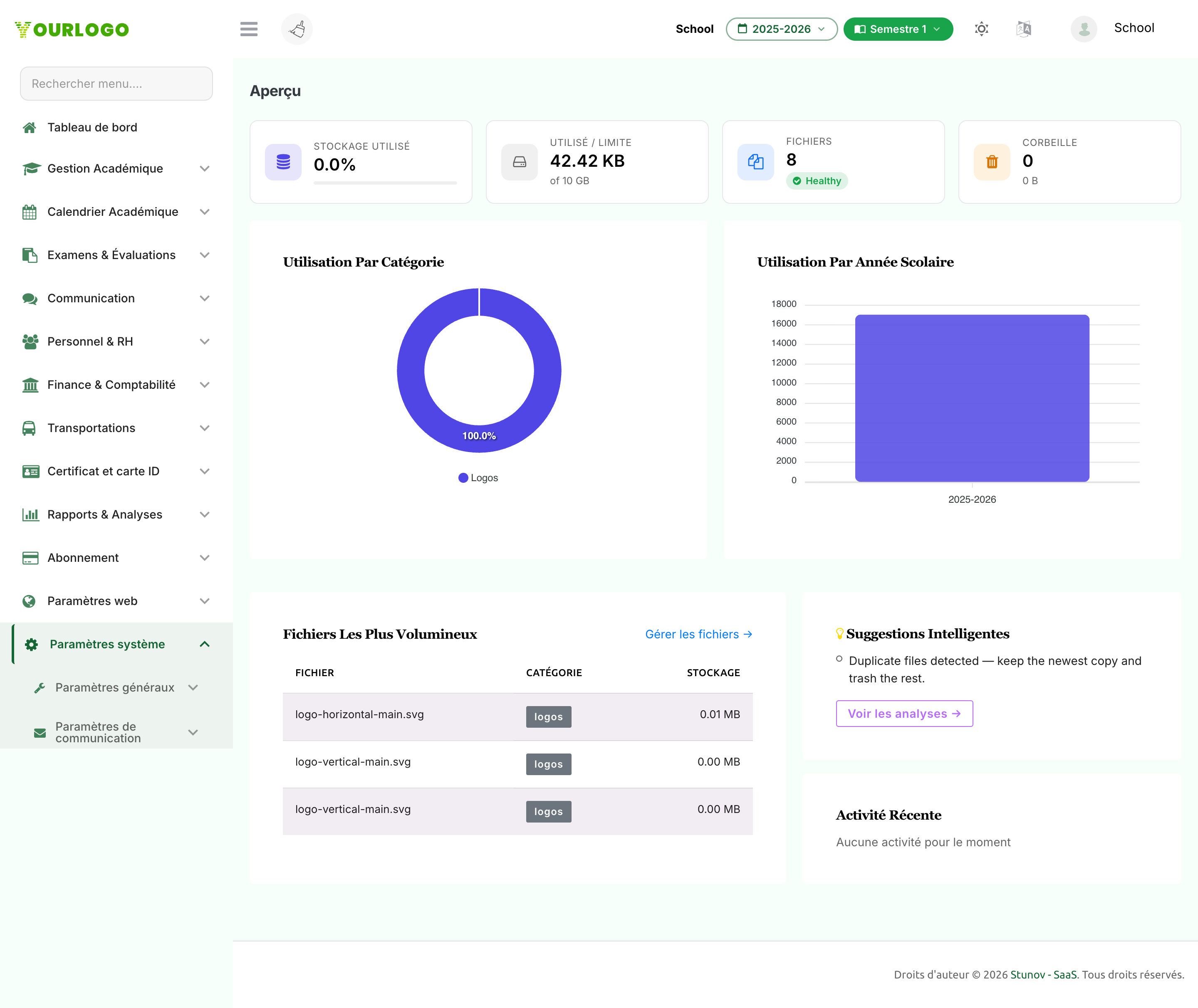Click the OURLOGO brand logo
The width and height of the screenshot is (1198, 1008).
pos(72,29)
